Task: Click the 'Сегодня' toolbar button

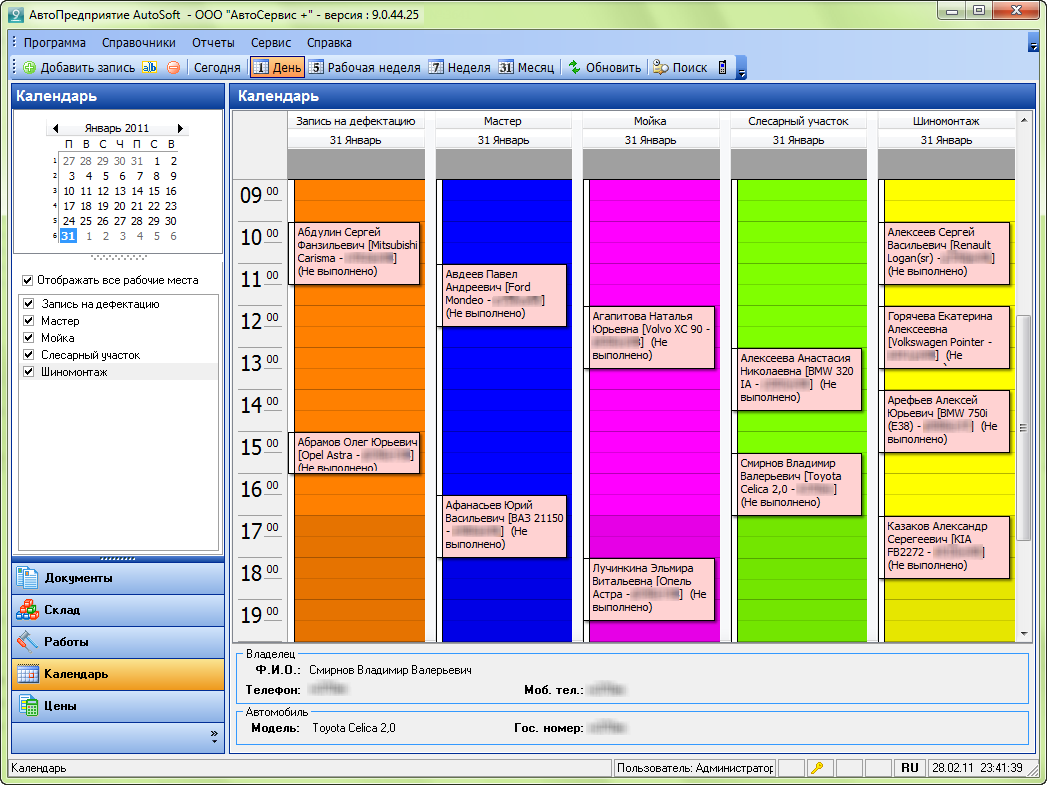Action: coord(217,68)
